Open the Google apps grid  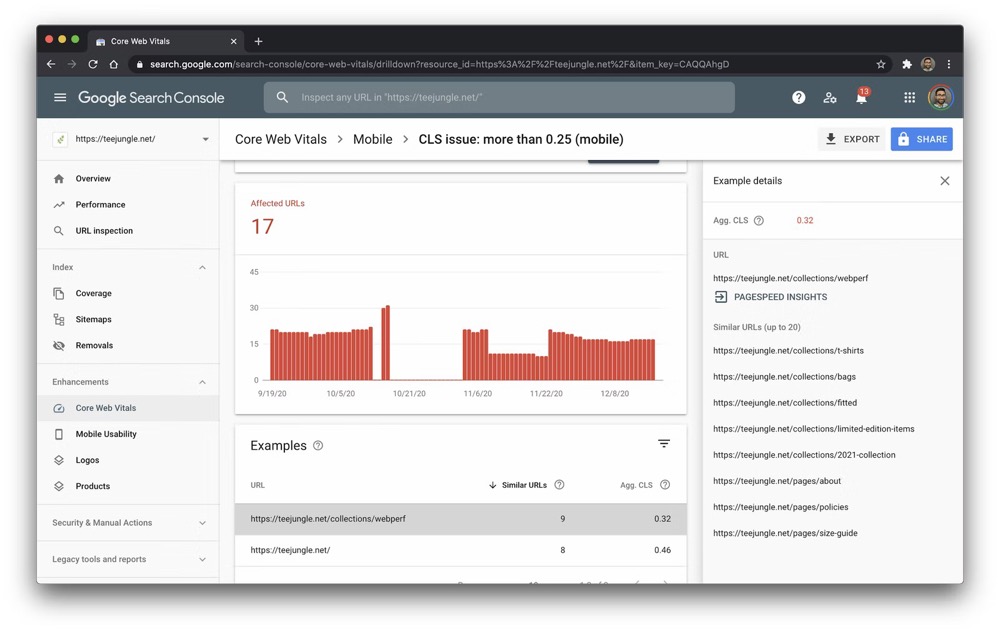(909, 98)
